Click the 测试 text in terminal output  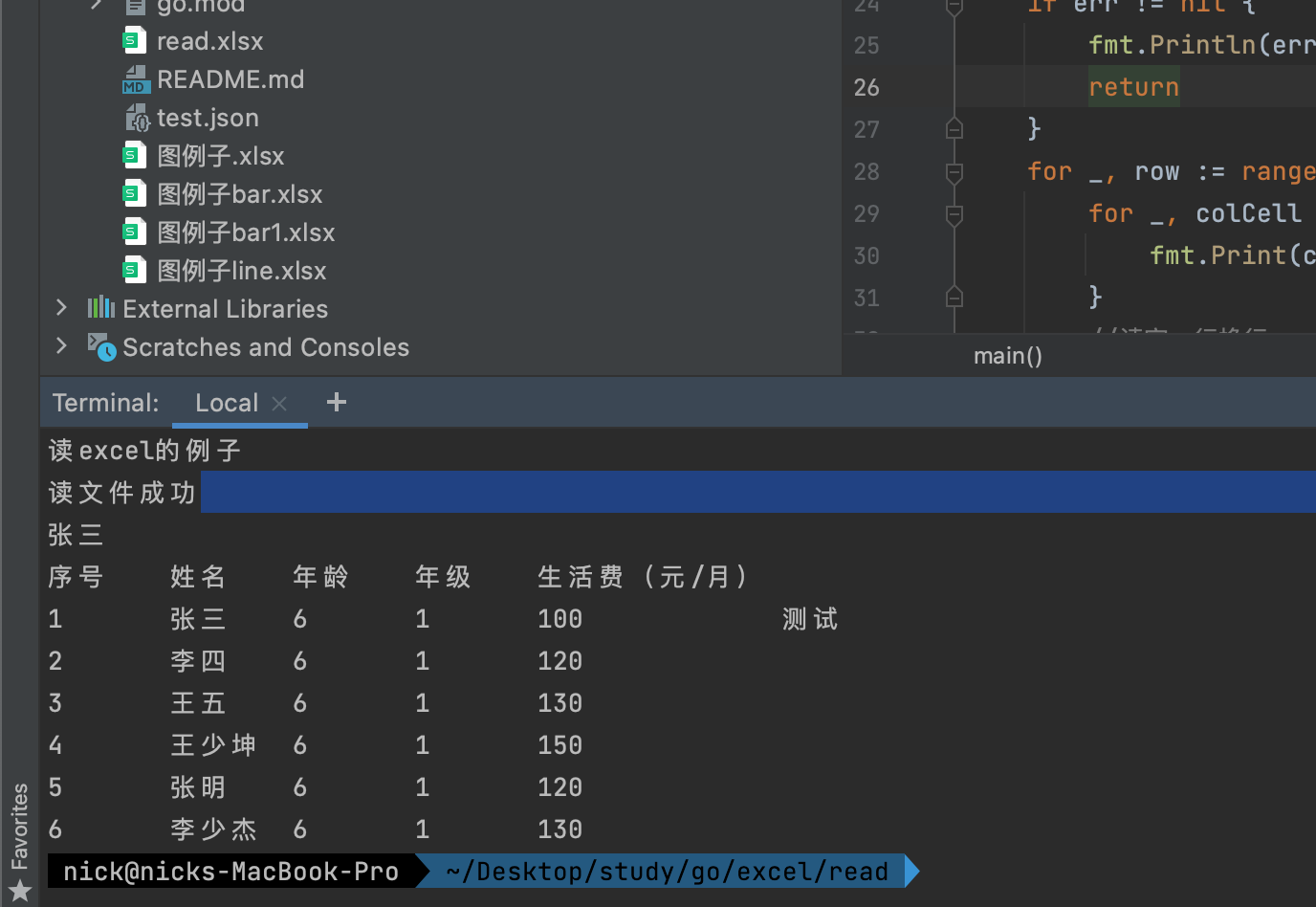coord(810,619)
